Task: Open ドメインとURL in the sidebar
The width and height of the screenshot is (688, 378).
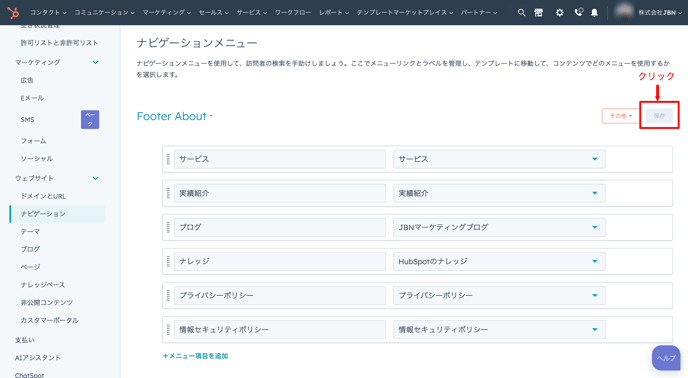Action: (43, 196)
